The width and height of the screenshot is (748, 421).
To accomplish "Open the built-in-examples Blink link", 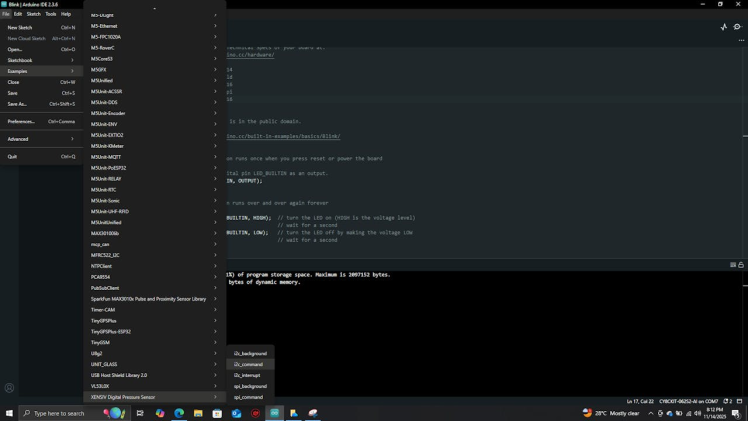I will coord(283,136).
